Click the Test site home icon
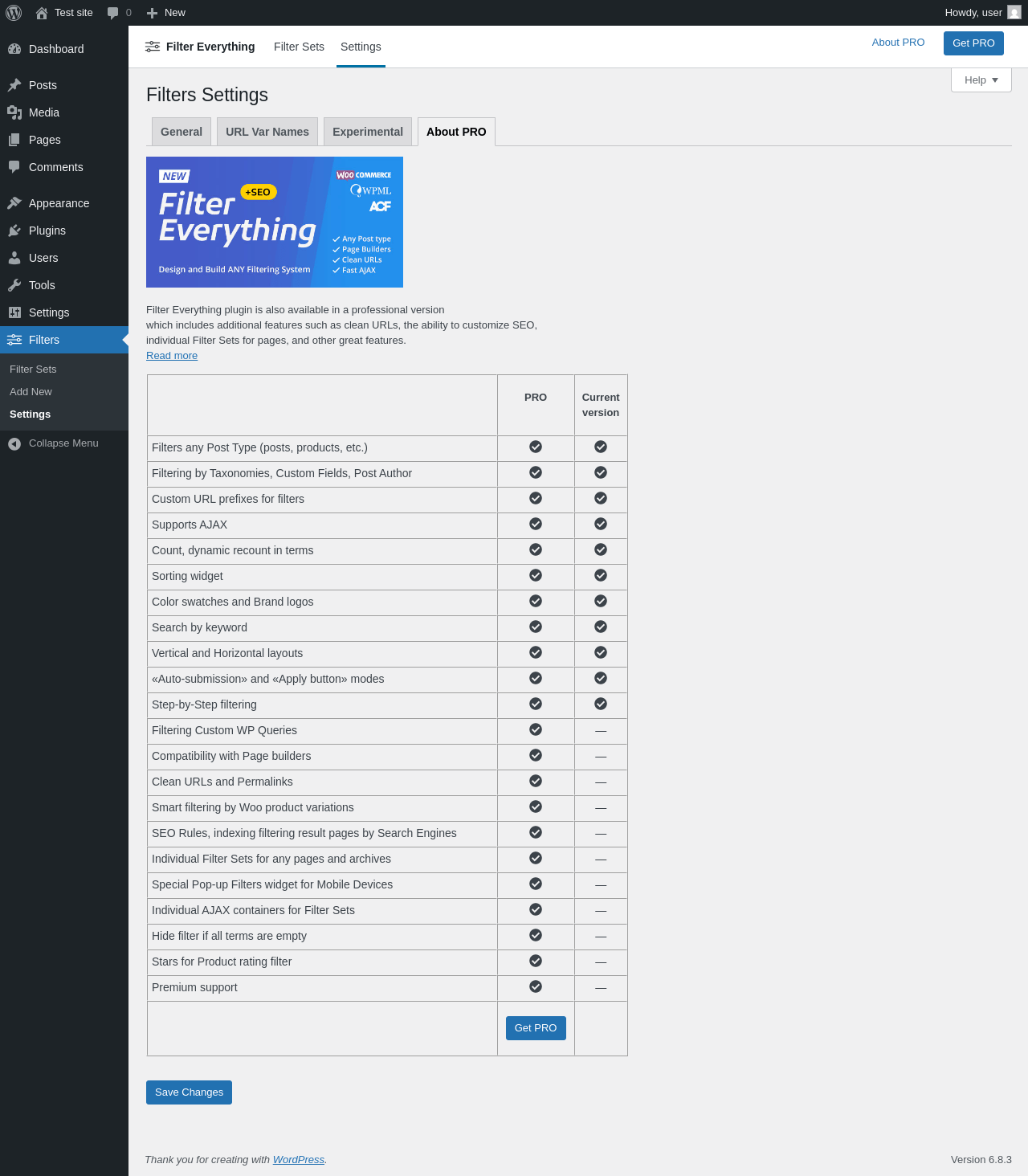 [x=42, y=13]
